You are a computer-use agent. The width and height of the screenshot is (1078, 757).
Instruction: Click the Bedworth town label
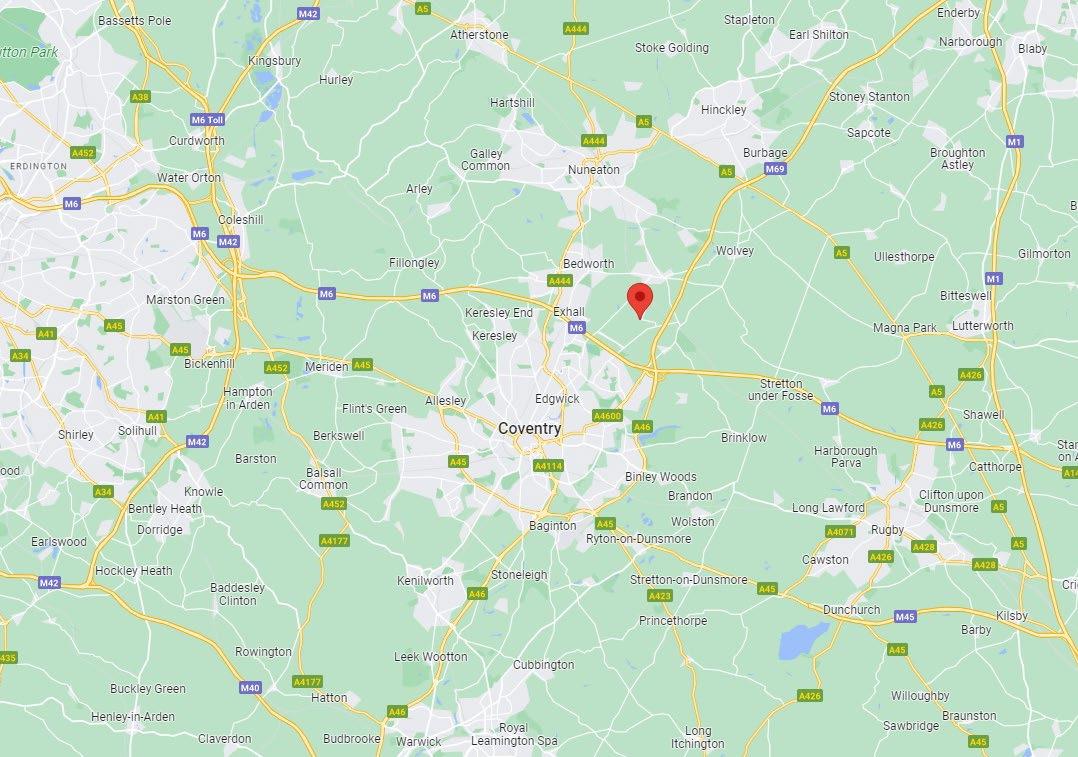pyautogui.click(x=588, y=264)
